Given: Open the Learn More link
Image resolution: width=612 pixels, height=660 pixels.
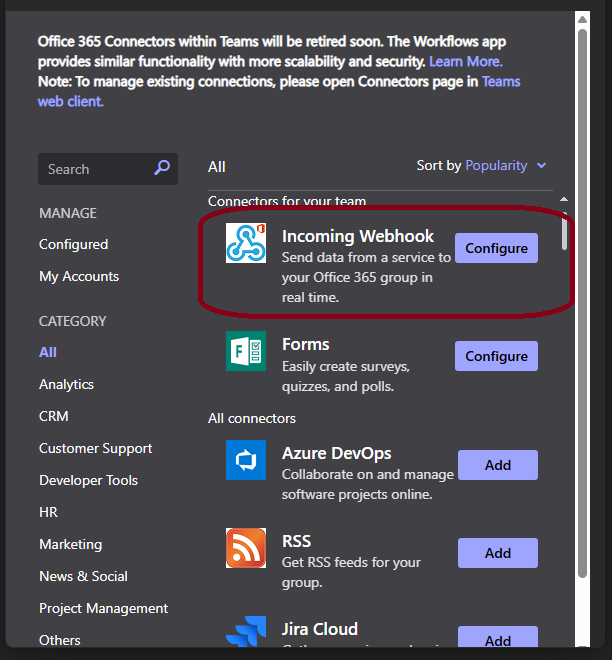Looking at the screenshot, I should pyautogui.click(x=466, y=62).
